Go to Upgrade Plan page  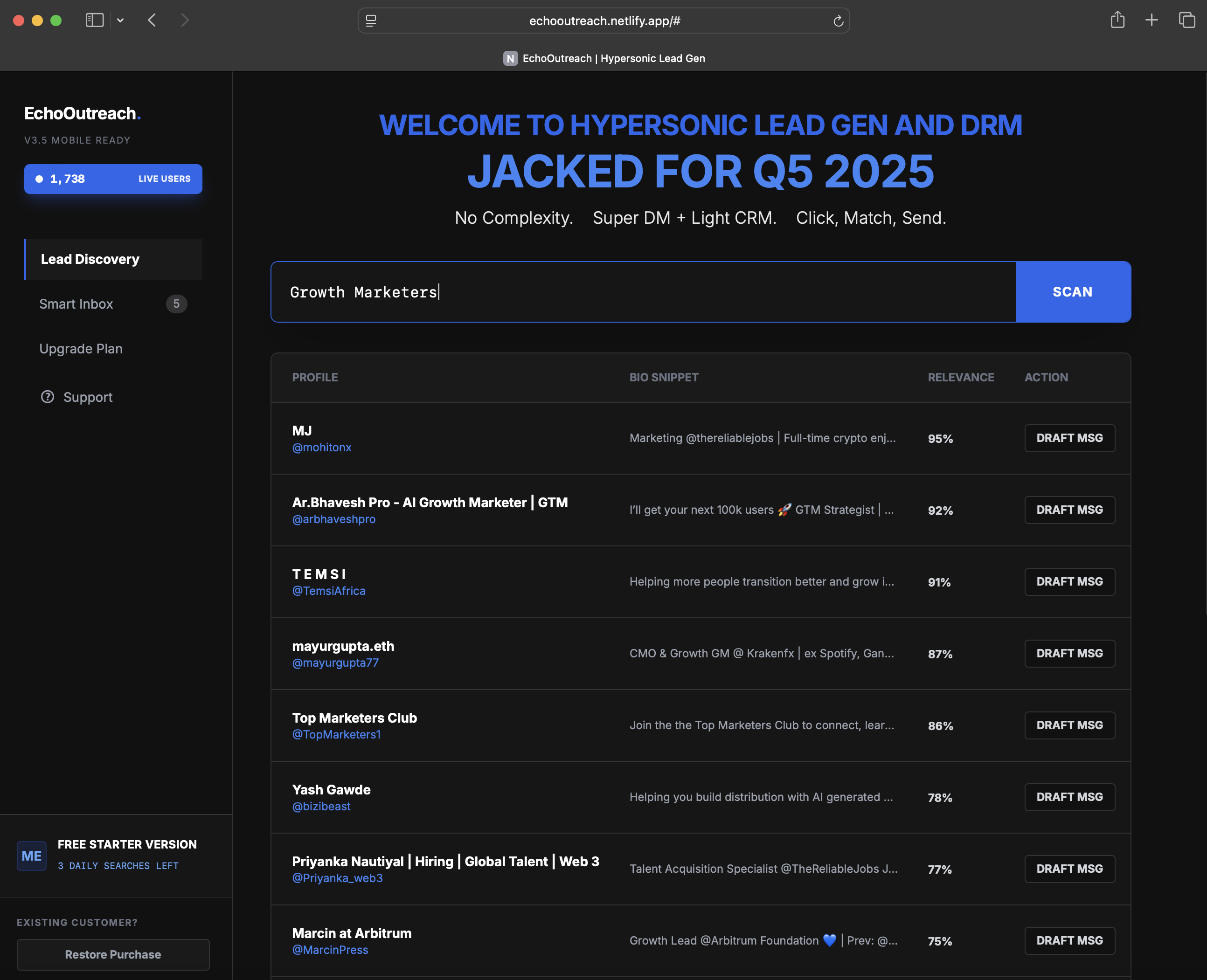coord(81,349)
